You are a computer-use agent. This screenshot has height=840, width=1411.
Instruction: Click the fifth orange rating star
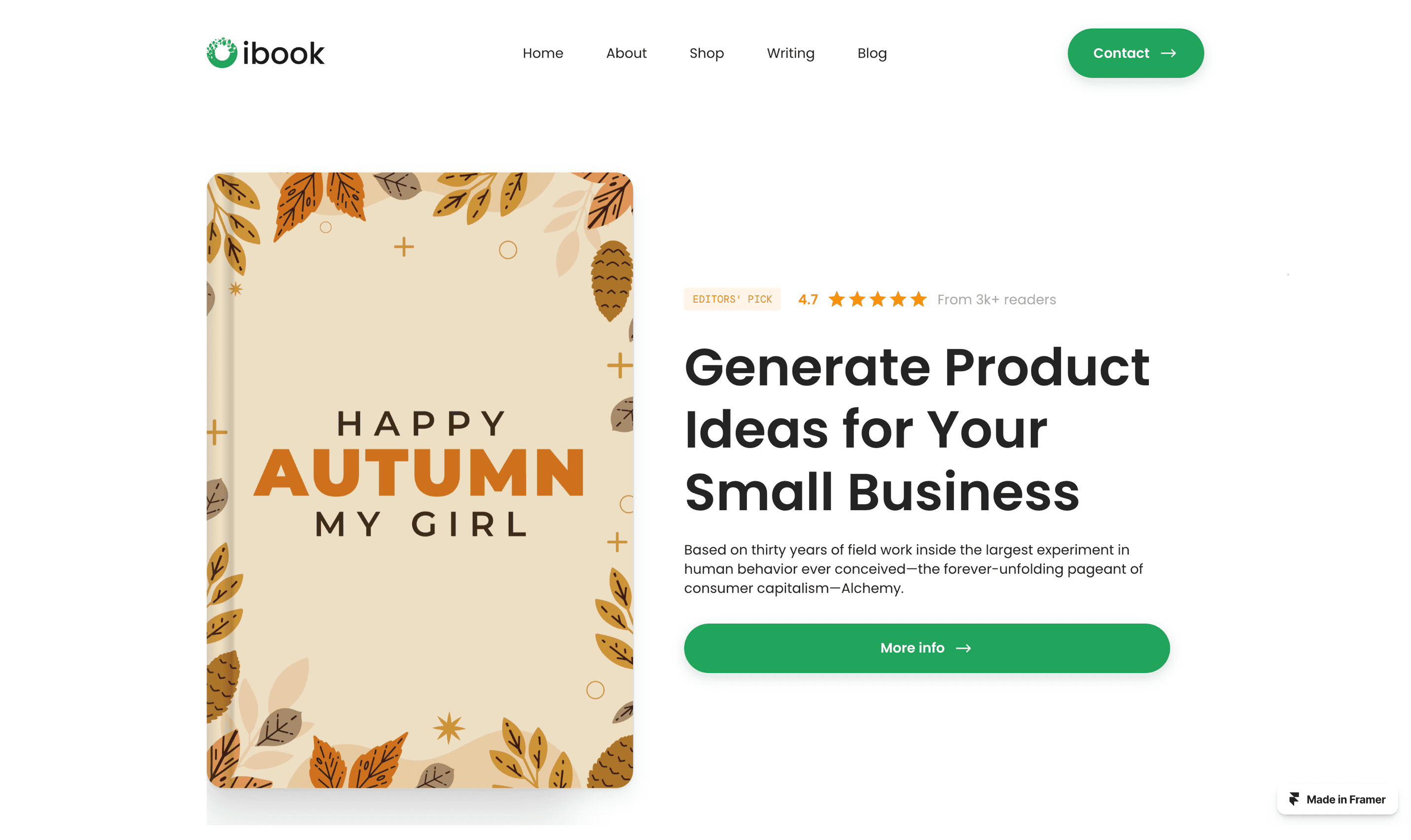918,299
